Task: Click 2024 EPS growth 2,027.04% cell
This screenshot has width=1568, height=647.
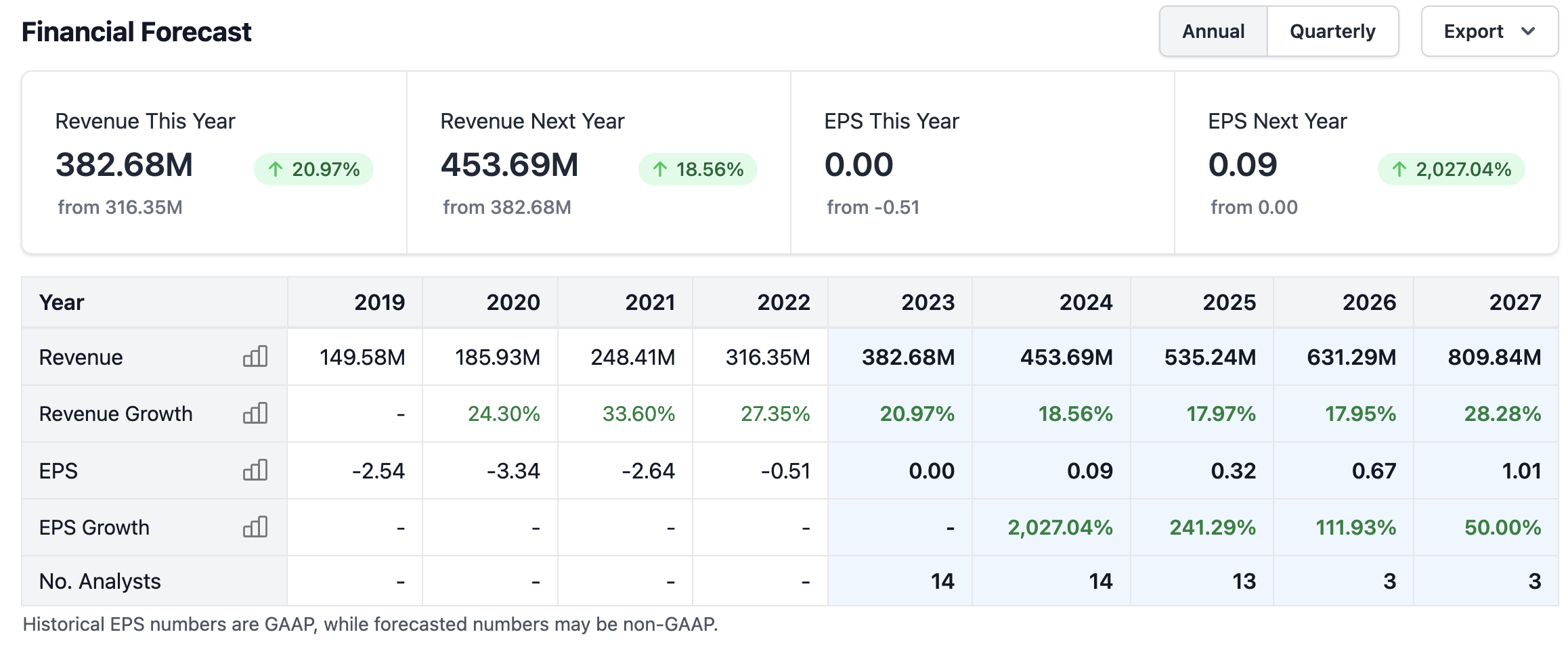Action: point(1060,527)
